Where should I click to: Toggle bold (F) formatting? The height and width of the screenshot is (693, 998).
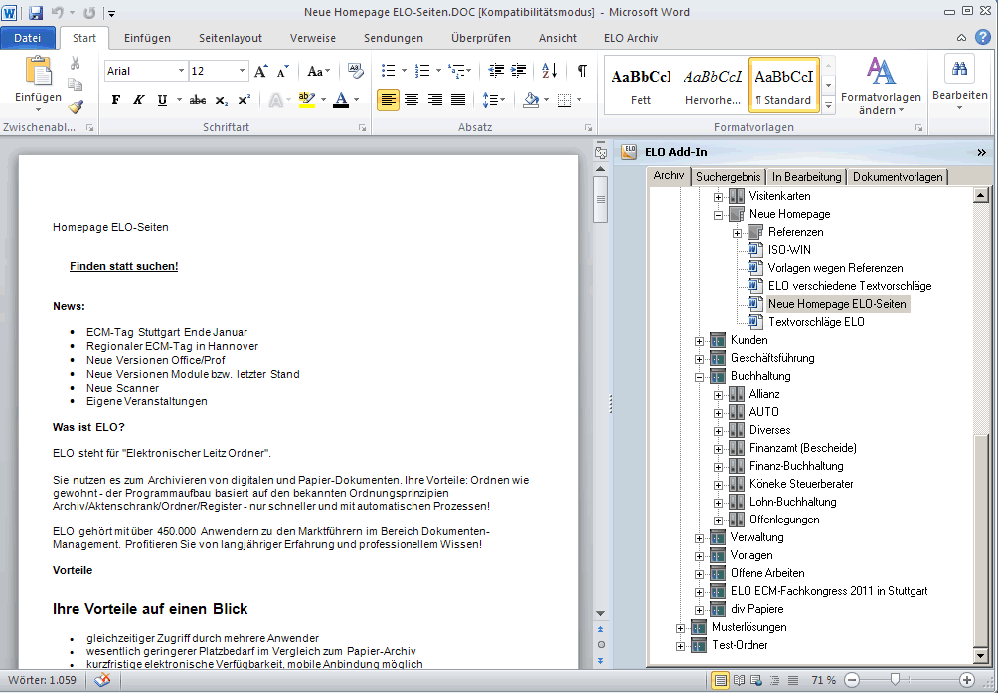tap(115, 100)
